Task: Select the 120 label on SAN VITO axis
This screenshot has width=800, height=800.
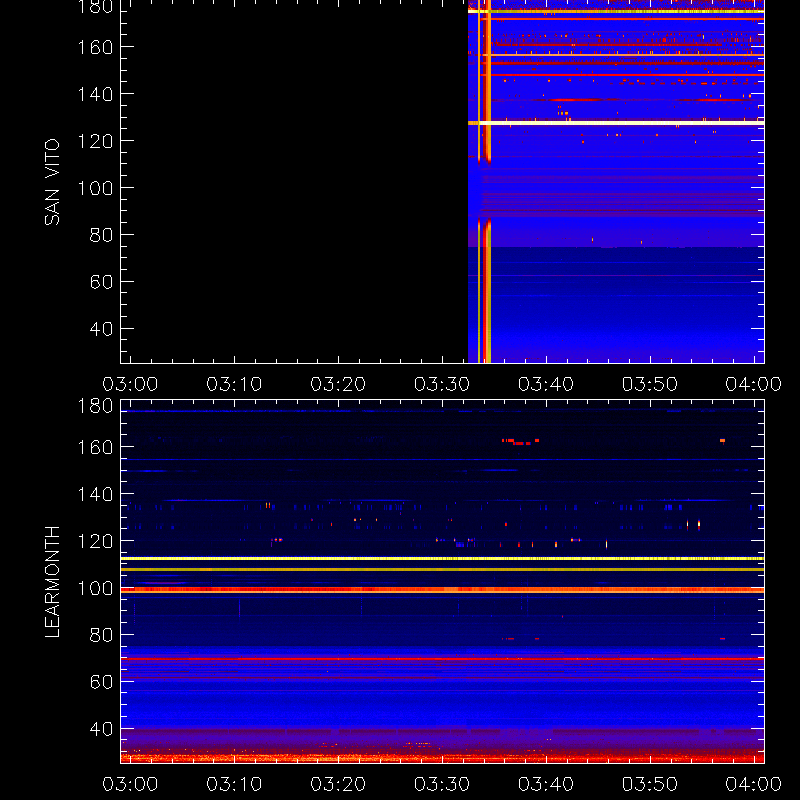Action: [x=95, y=141]
